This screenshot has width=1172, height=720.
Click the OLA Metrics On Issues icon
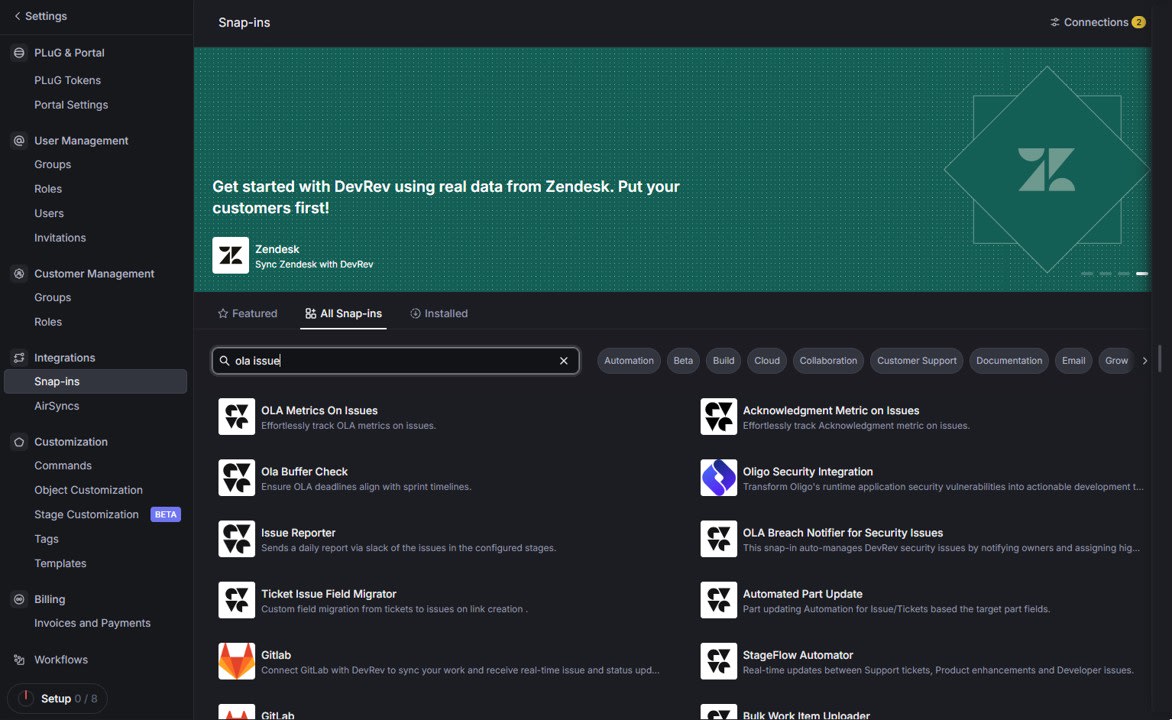237,417
